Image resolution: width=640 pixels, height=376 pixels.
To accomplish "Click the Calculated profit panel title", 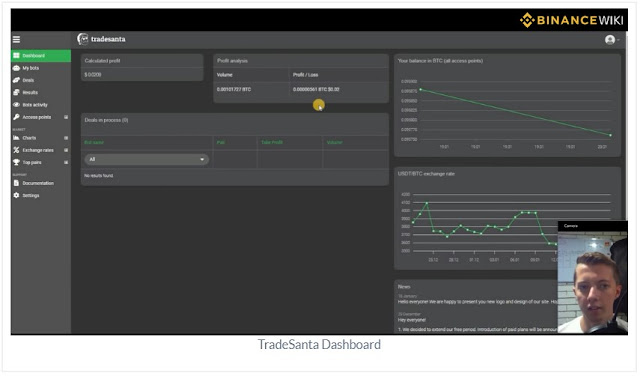I will pos(102,60).
